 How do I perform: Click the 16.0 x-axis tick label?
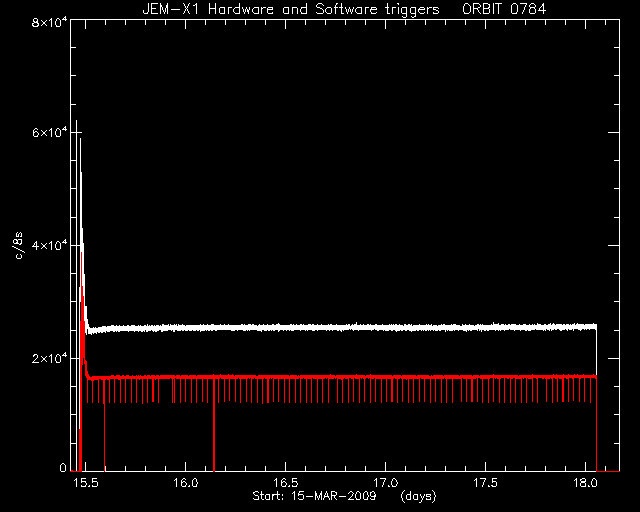(x=185, y=483)
